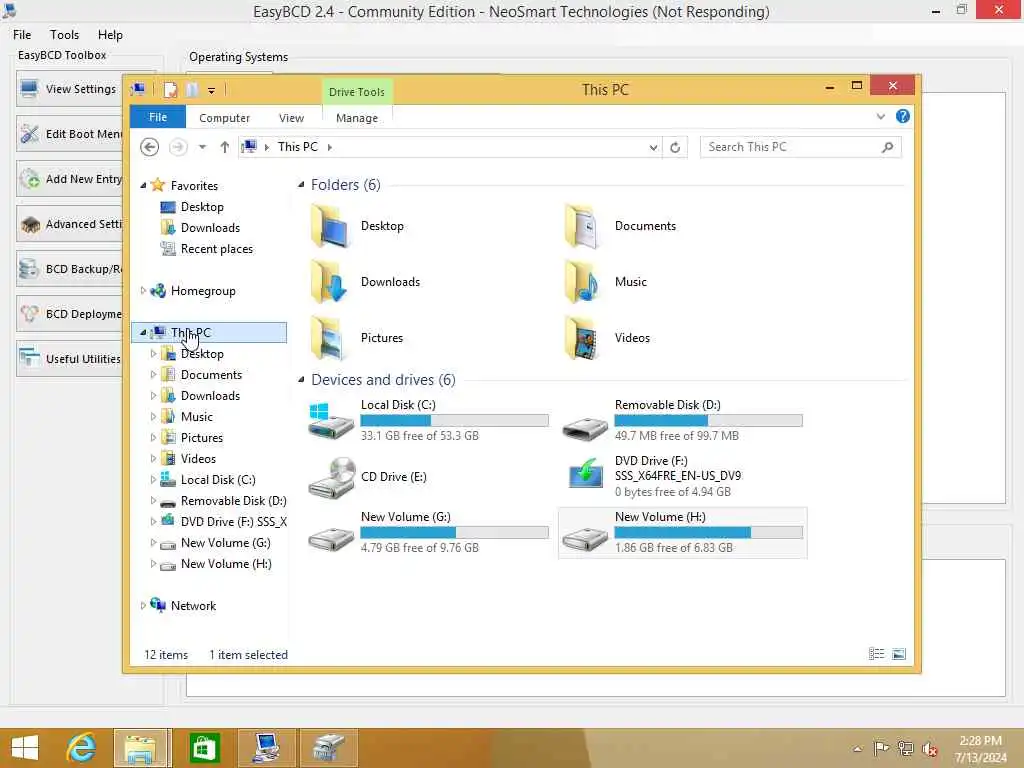The image size is (1024, 768).
Task: Open the Help menu in EasyBCD
Action: [110, 35]
